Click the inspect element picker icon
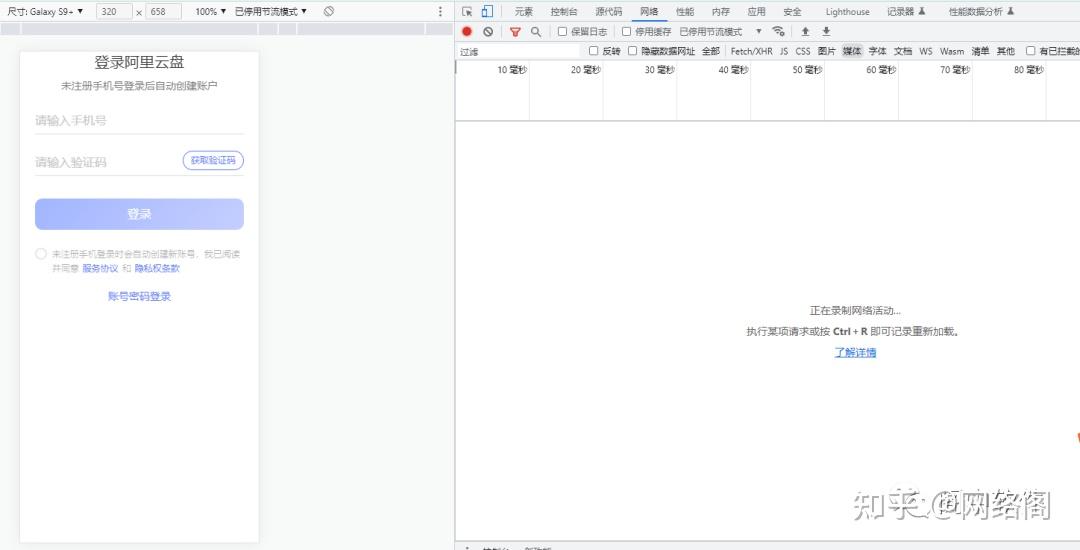Image resolution: width=1080 pixels, height=550 pixels. click(x=467, y=12)
